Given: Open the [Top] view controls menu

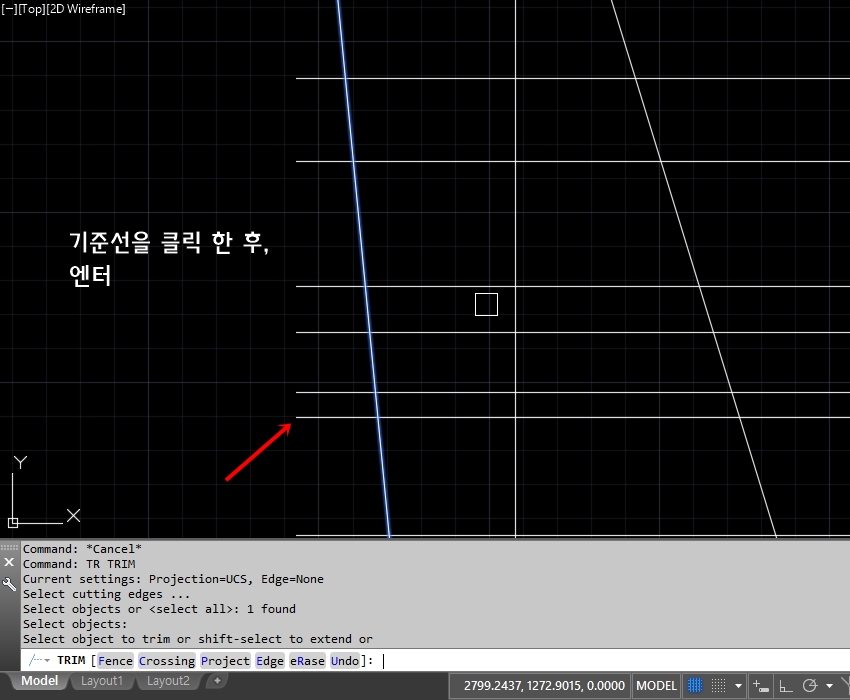Looking at the screenshot, I should [x=31, y=9].
